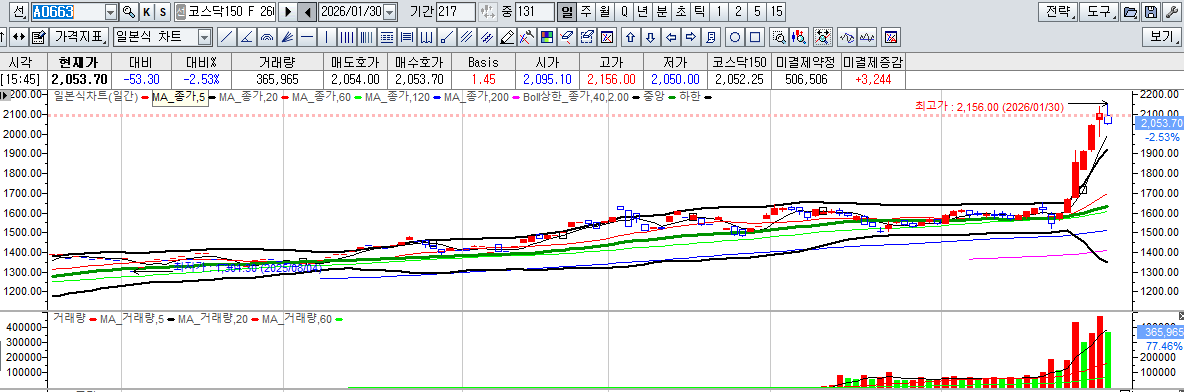The height and width of the screenshot is (392, 1184).
Task: Click the left arrow marker tool
Action: pos(671,36)
